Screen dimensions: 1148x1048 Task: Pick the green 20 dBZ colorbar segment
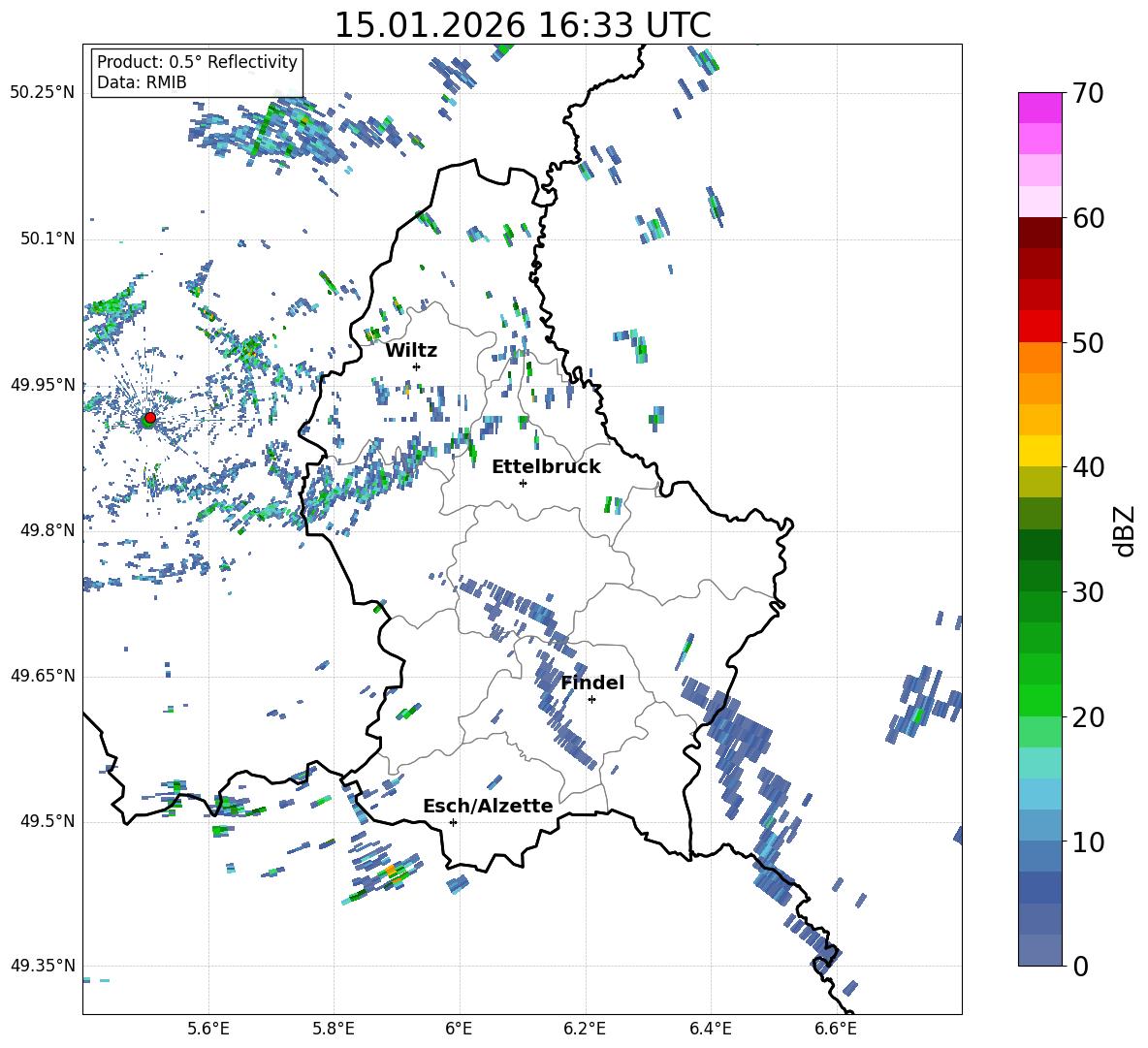pos(1039,700)
